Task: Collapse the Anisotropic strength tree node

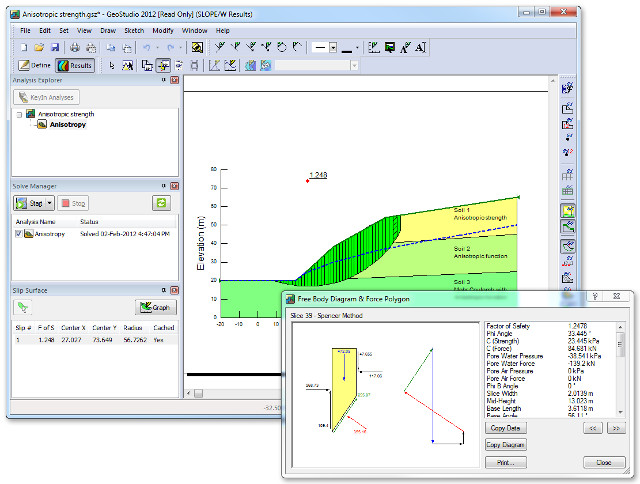Action: tap(19, 114)
